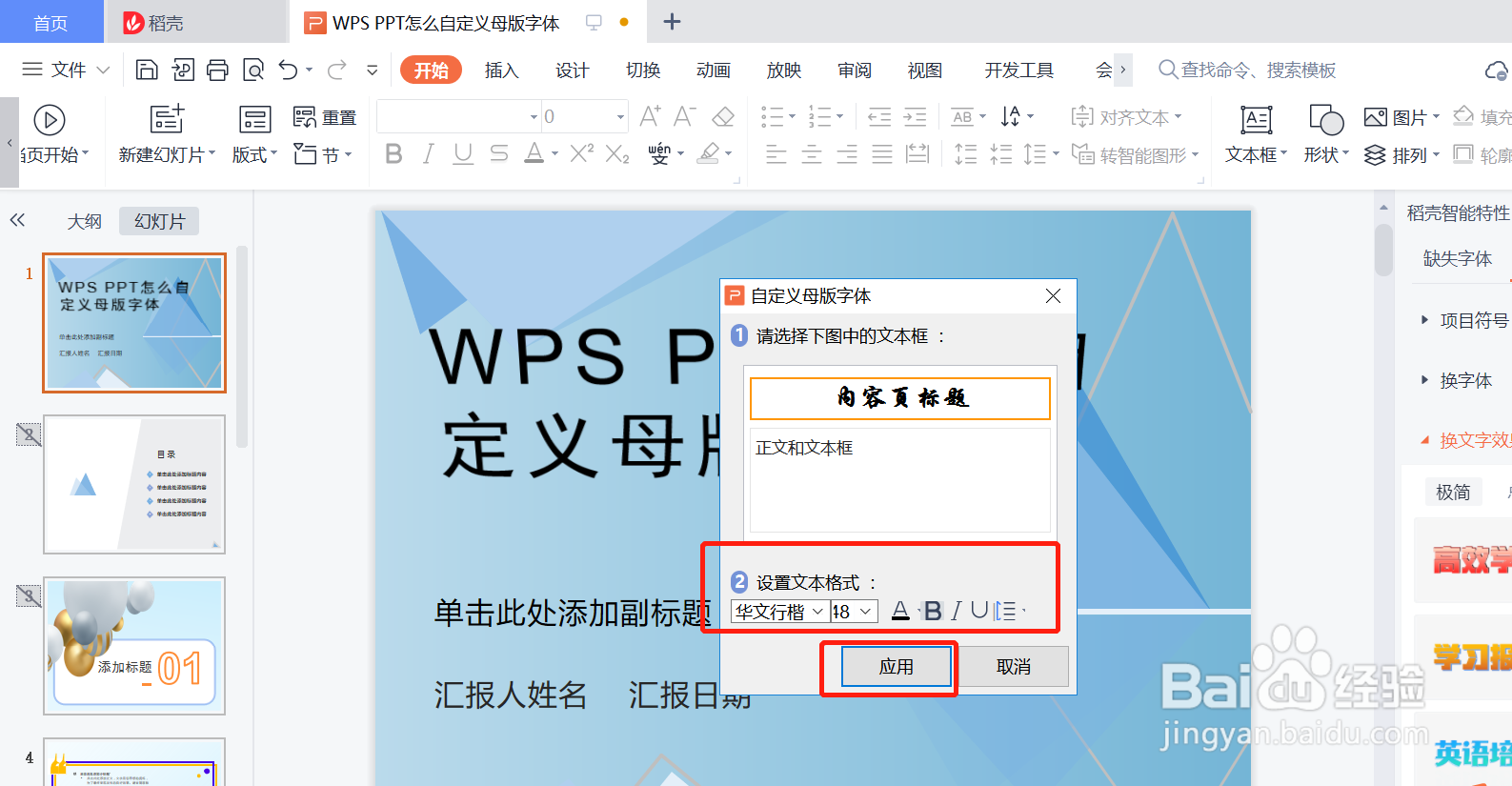Click the 转智能图形 button
Screen dimensions: 1512x786
pos(1134,154)
